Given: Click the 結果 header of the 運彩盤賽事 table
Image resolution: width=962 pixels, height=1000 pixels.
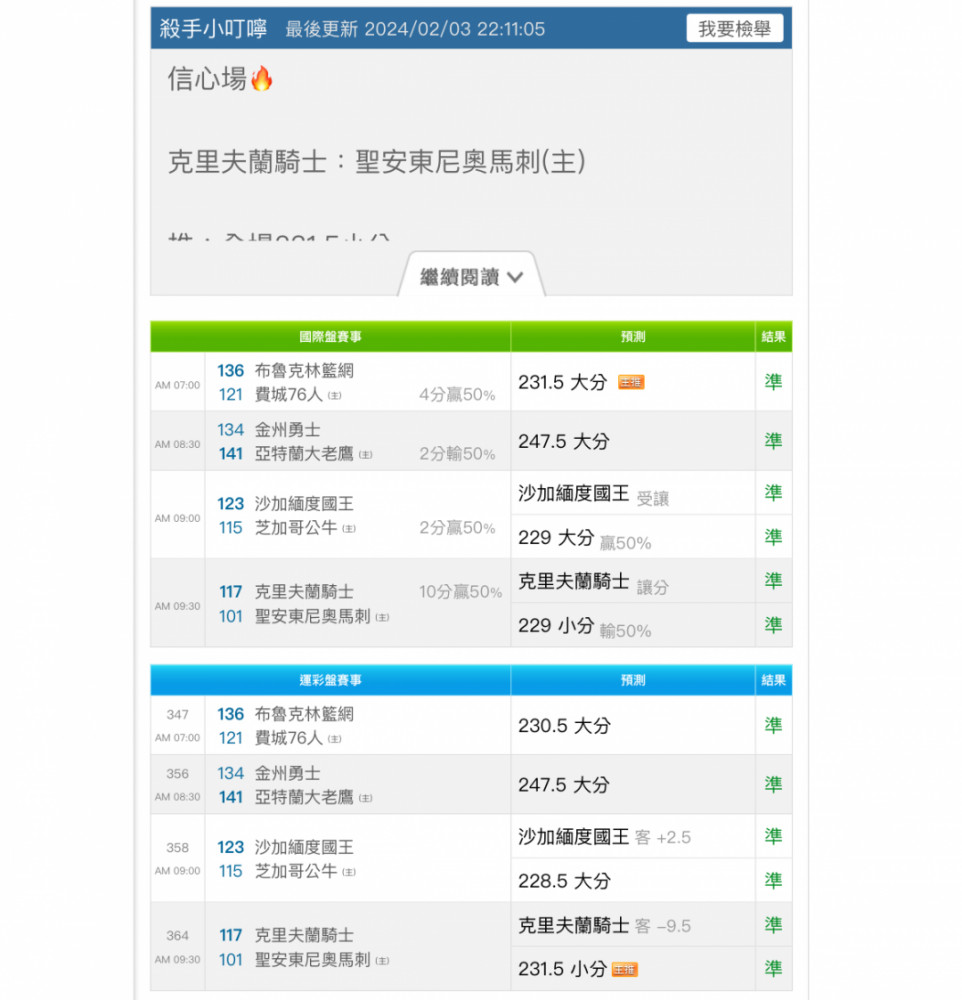Looking at the screenshot, I should coord(774,680).
